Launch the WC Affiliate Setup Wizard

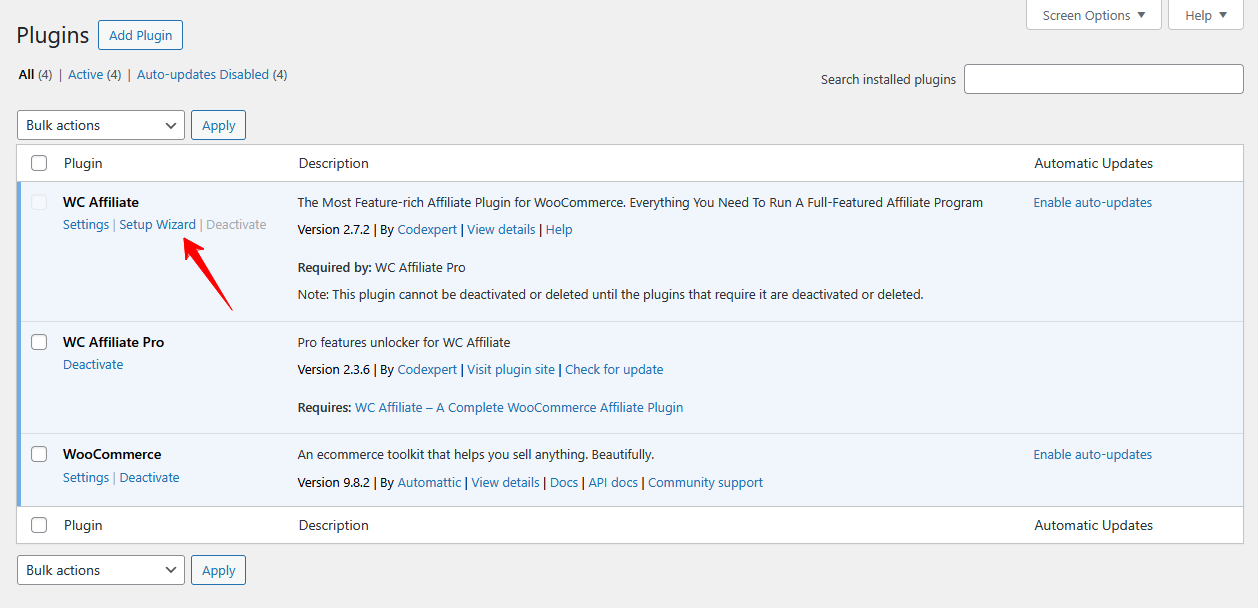click(x=158, y=225)
